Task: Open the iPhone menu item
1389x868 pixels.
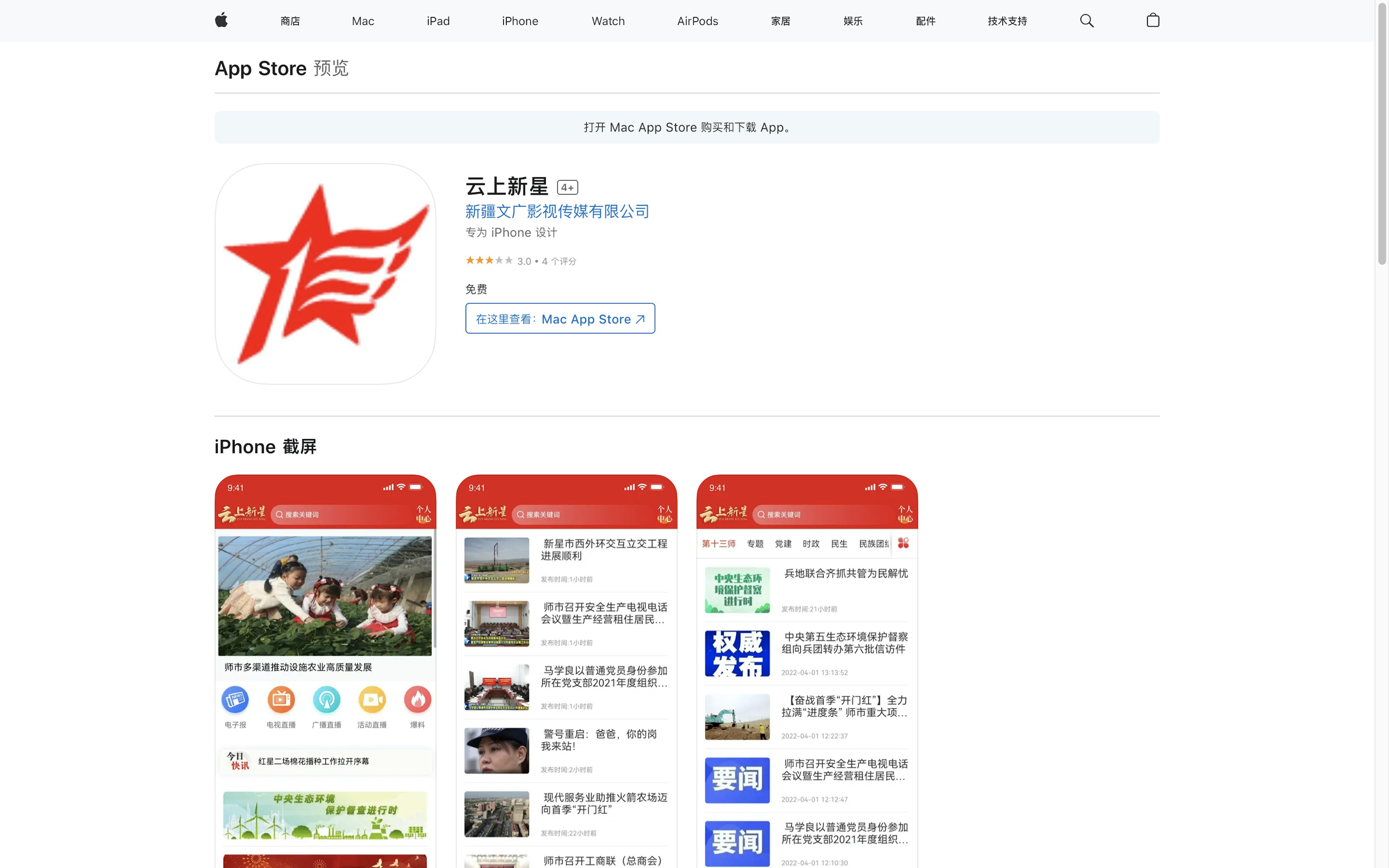Action: coord(519,21)
